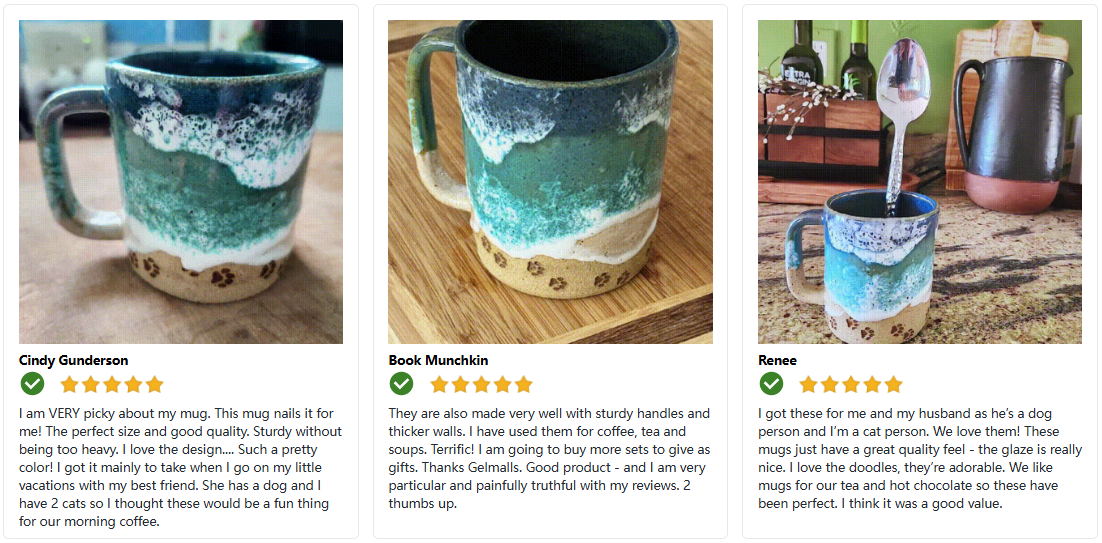Click the green verified checkmark under Cindy Gunderson
Image resolution: width=1102 pixels, height=543 pixels.
(32, 384)
